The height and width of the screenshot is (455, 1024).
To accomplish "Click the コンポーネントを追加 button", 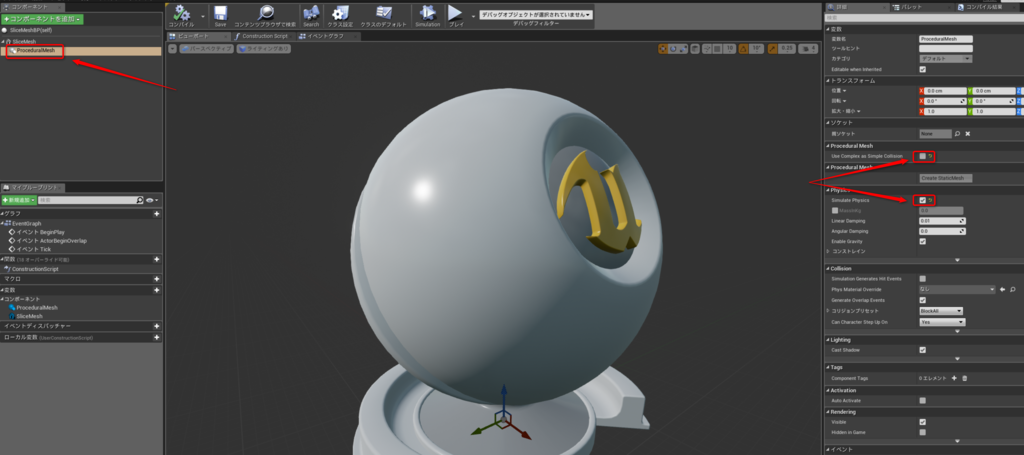I will click(x=42, y=20).
